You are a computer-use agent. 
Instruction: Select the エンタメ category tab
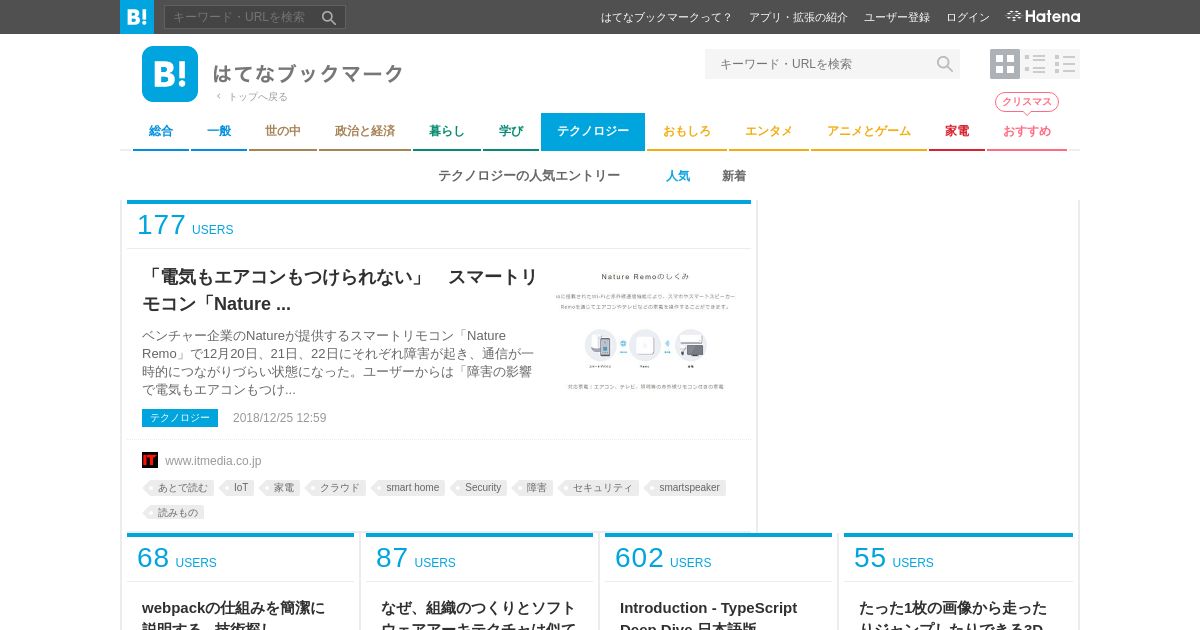(x=769, y=131)
